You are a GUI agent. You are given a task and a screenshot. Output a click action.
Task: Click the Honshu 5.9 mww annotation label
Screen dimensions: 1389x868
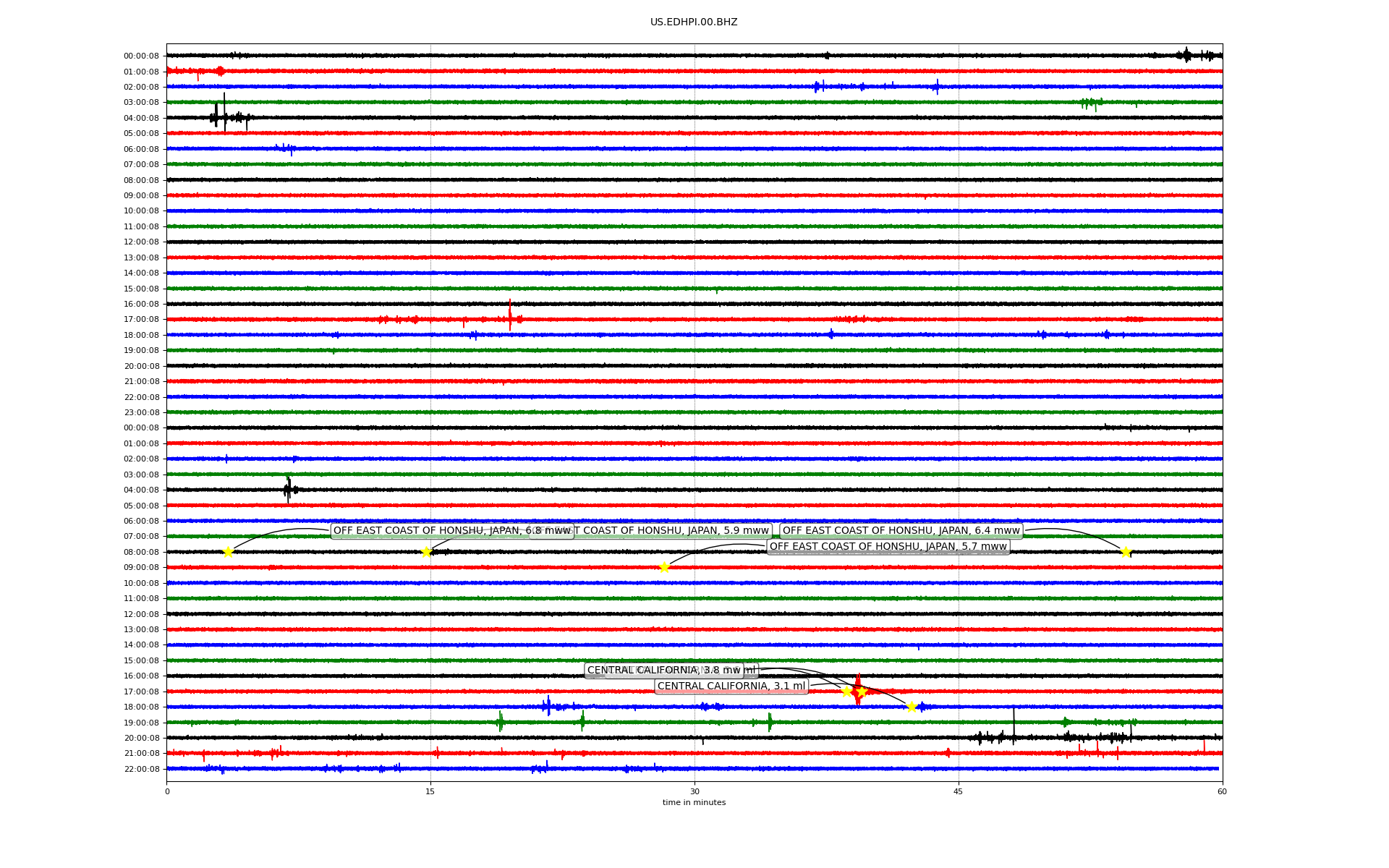pyautogui.click(x=673, y=531)
